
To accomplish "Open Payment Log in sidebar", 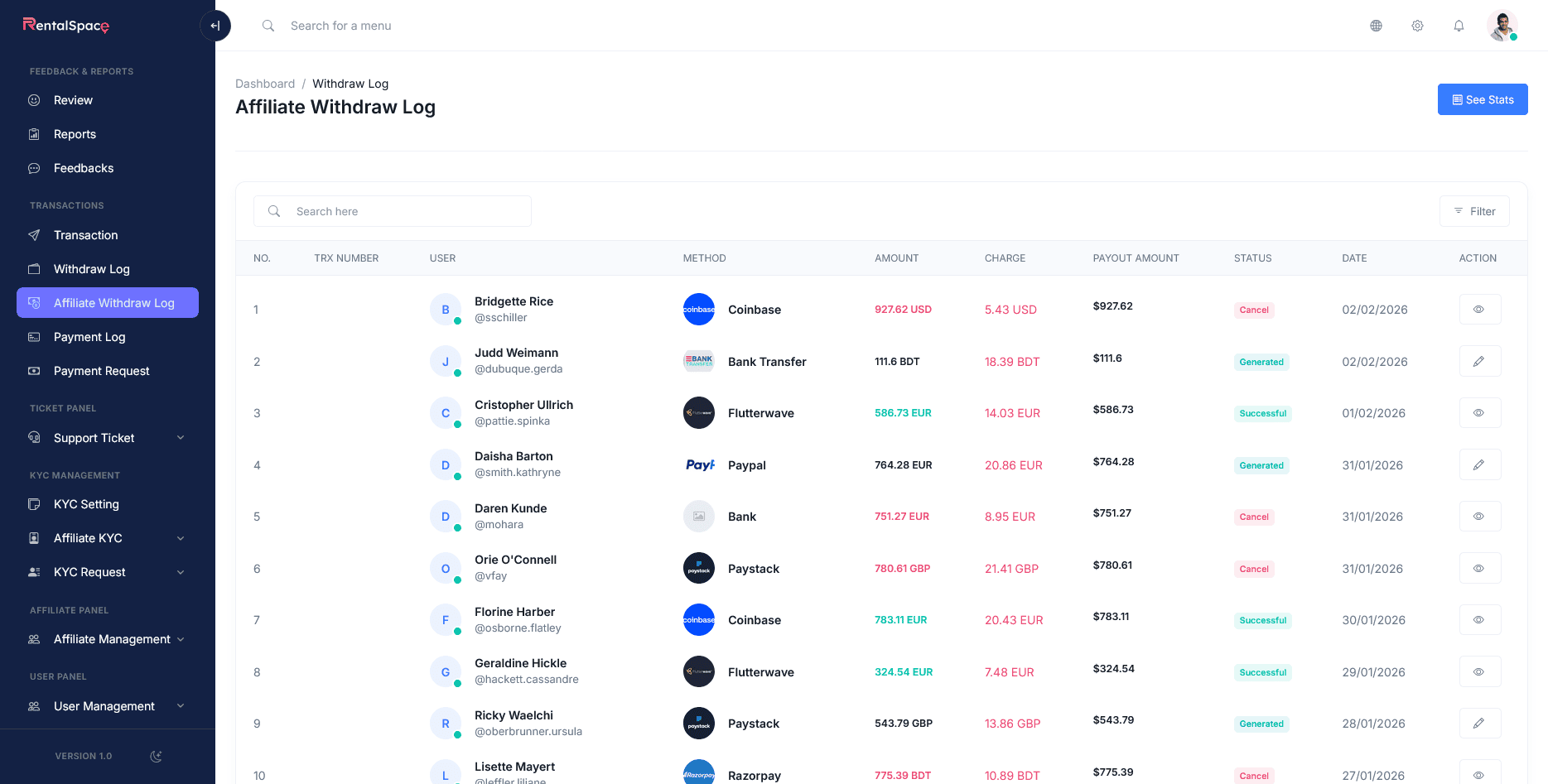I will [x=89, y=337].
